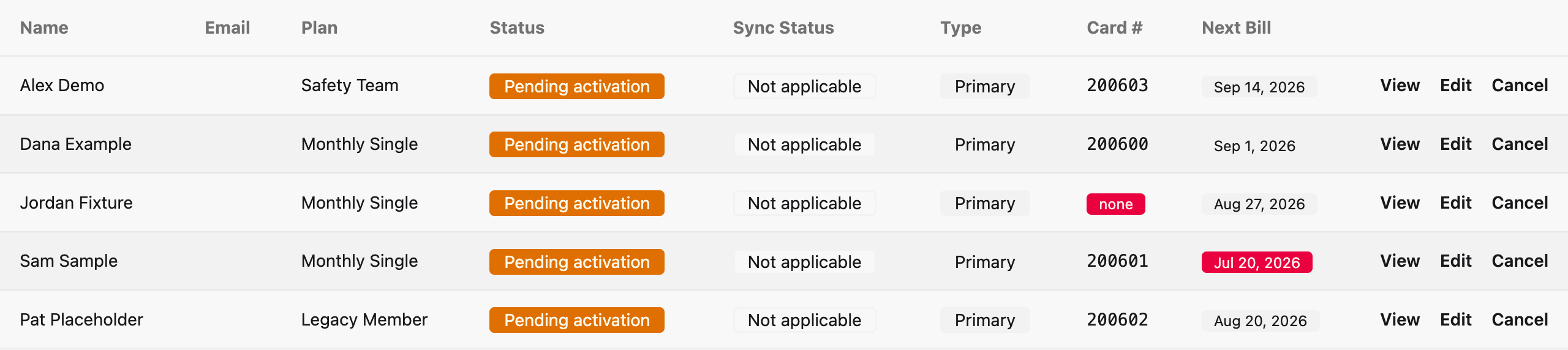Select the name Jordan Fixture

(77, 203)
